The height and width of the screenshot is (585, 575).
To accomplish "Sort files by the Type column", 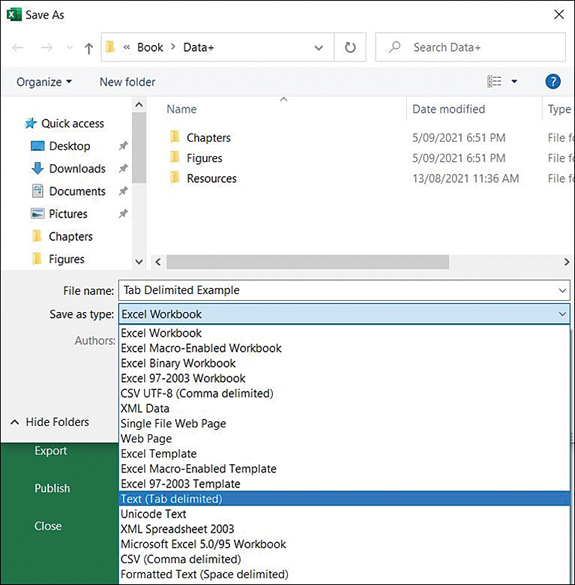I will tap(559, 109).
